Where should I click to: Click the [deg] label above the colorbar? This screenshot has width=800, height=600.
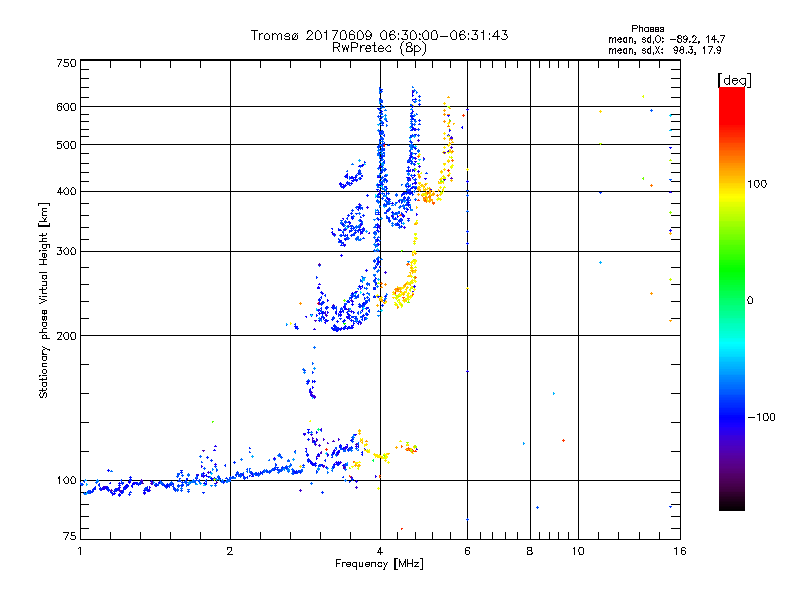734,79
